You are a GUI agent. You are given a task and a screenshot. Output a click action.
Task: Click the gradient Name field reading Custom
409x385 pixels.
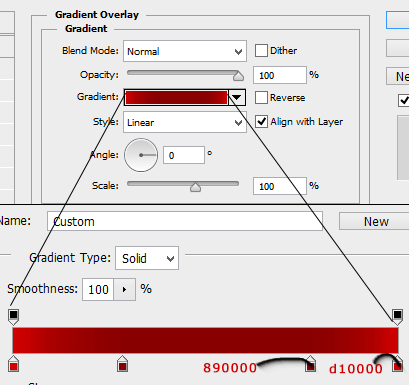(185, 221)
